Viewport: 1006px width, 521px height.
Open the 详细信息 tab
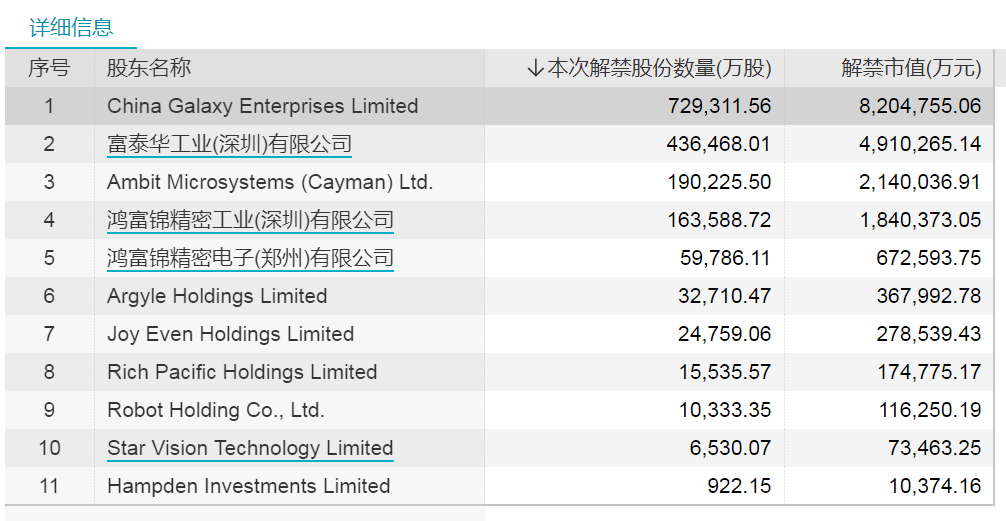click(x=71, y=27)
